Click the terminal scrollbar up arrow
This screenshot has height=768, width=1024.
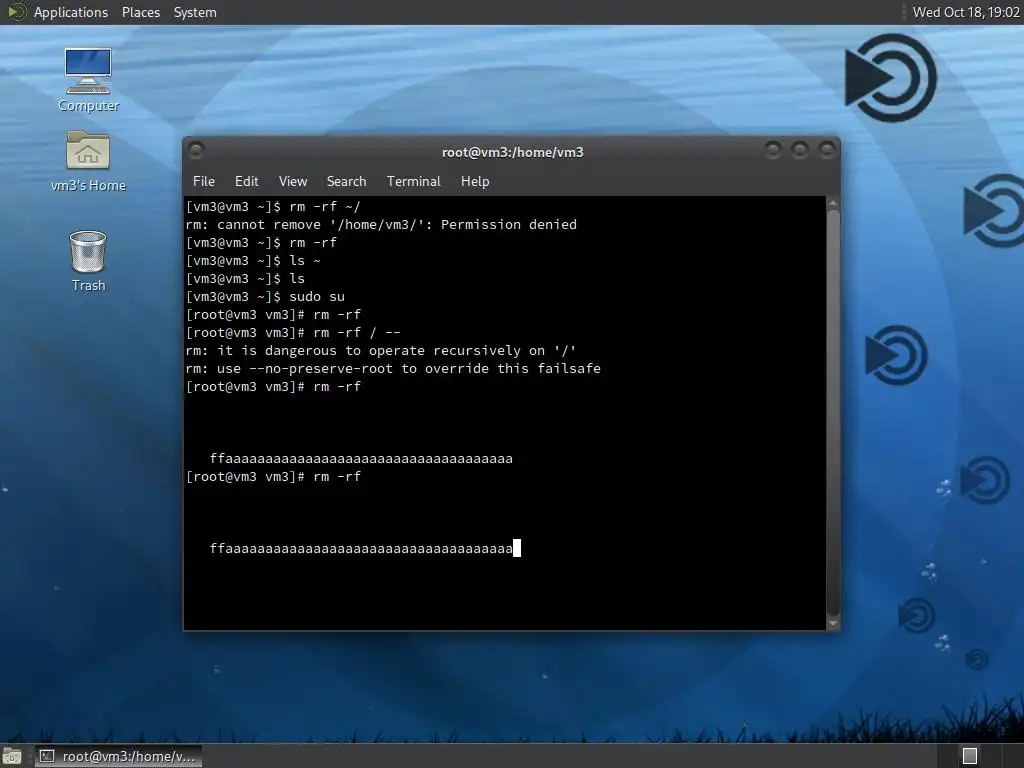point(833,203)
